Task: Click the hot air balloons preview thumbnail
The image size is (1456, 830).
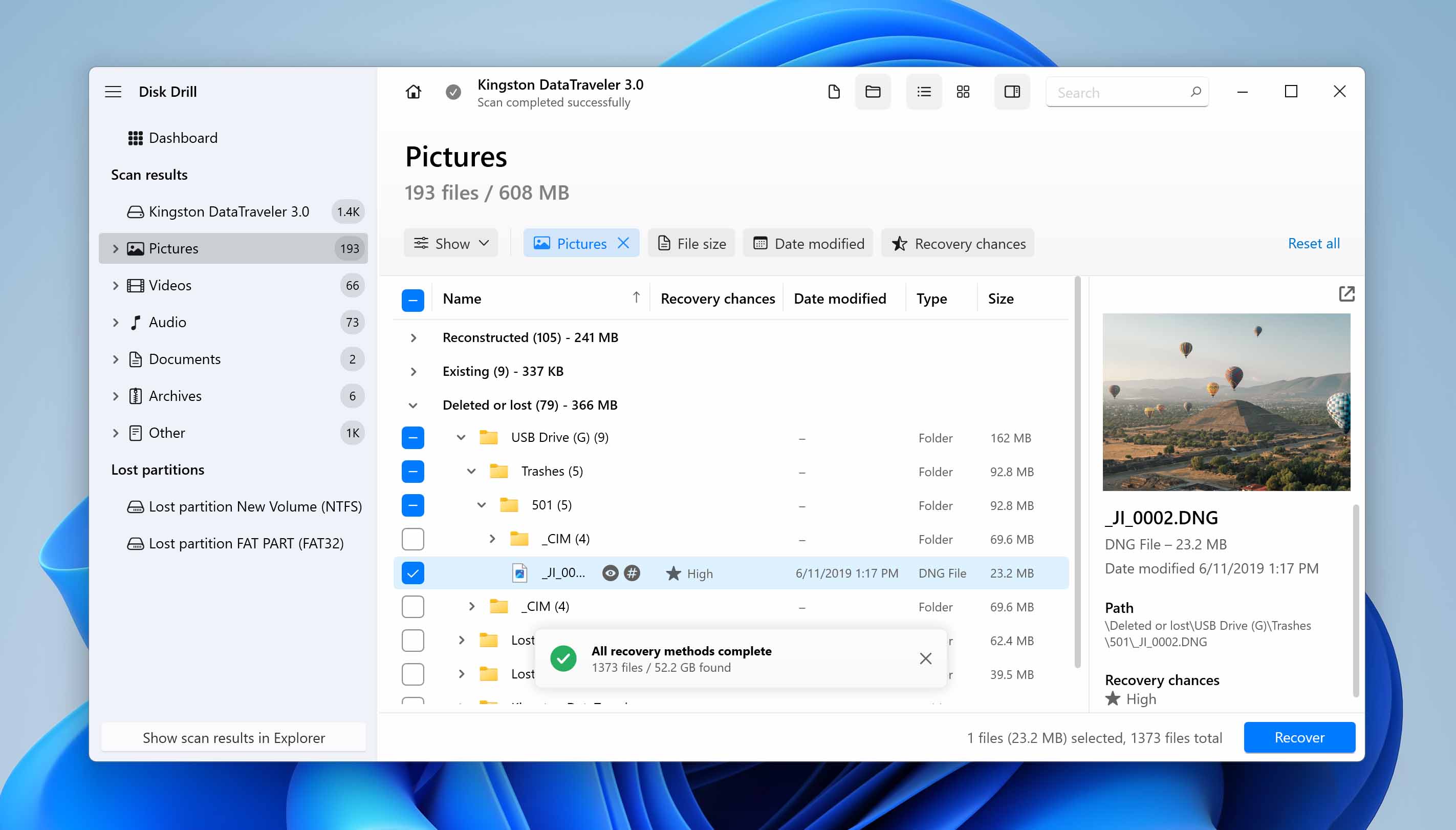Action: (1226, 402)
